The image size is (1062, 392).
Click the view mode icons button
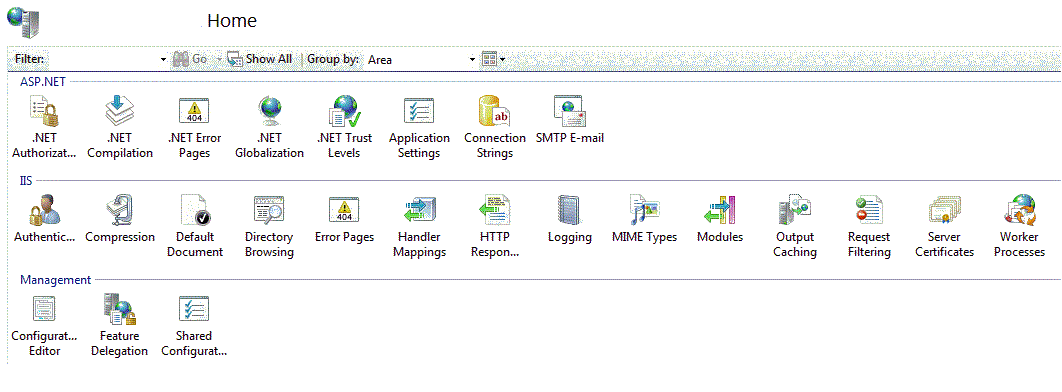click(x=489, y=60)
